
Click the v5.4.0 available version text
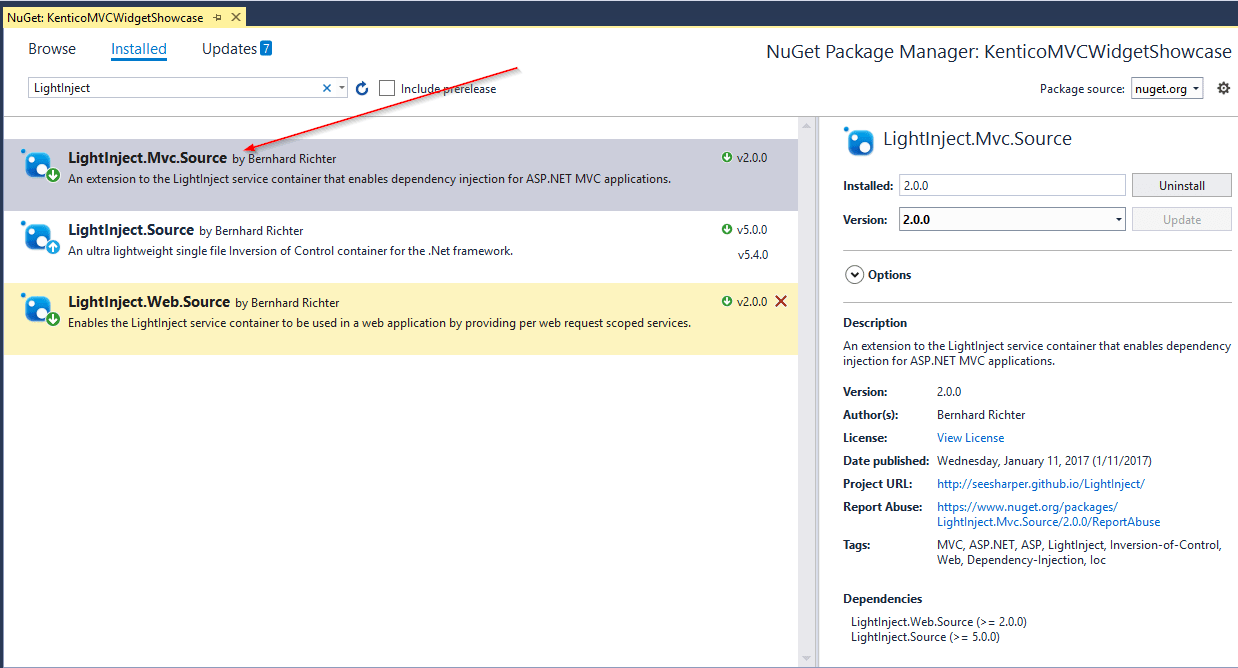click(753, 255)
